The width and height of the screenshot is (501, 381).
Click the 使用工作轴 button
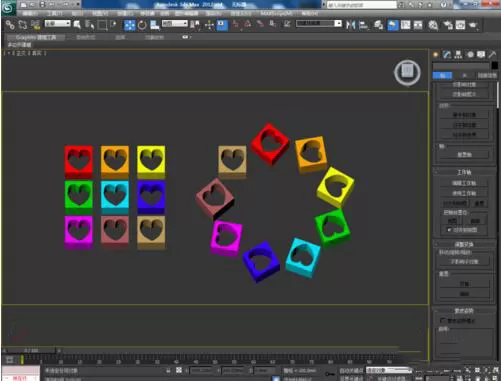click(464, 193)
